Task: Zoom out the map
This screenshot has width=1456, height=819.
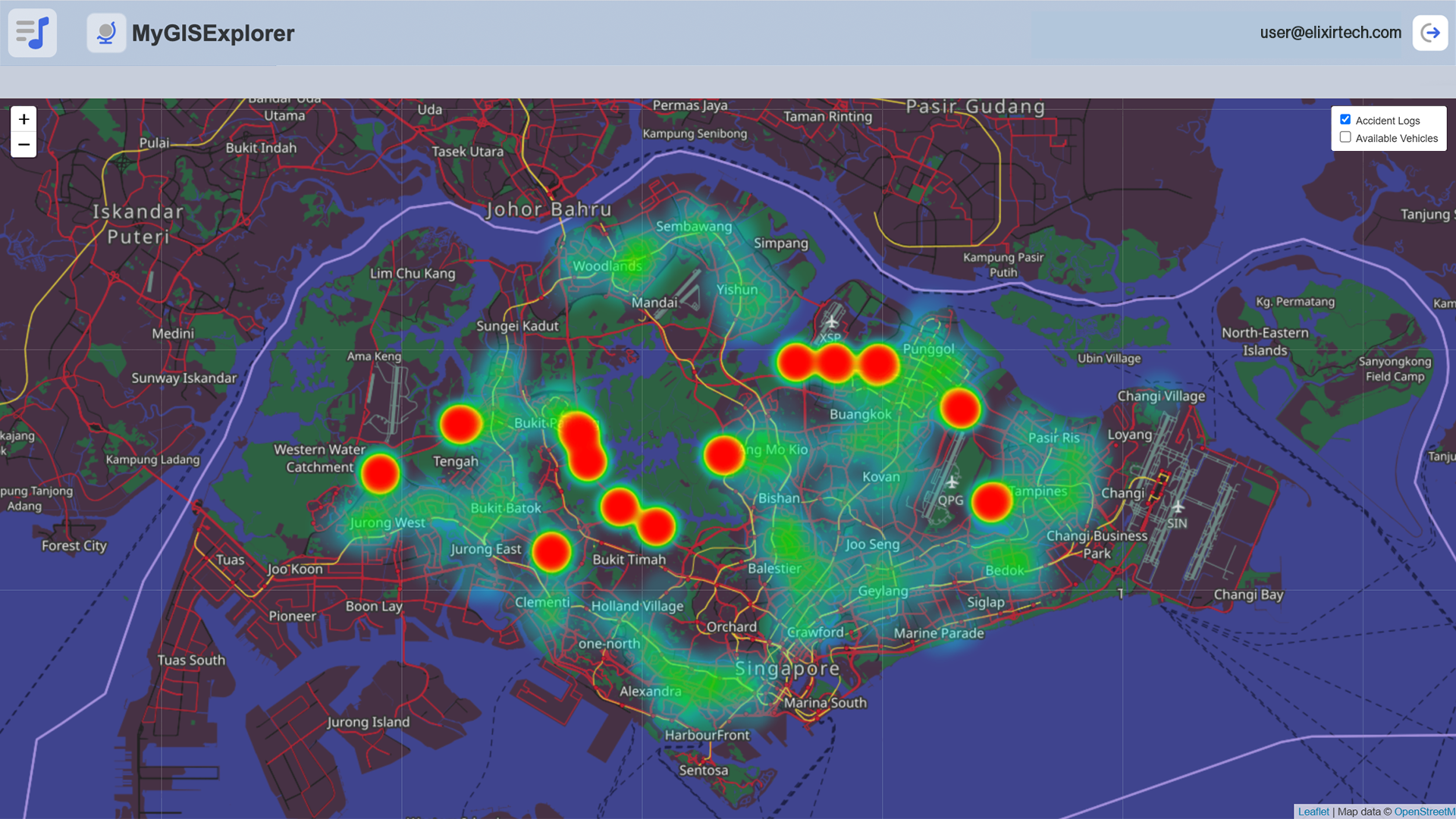Action: [x=24, y=145]
